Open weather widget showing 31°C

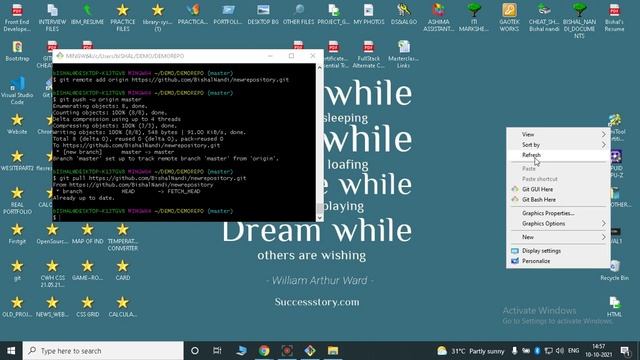(x=471, y=351)
